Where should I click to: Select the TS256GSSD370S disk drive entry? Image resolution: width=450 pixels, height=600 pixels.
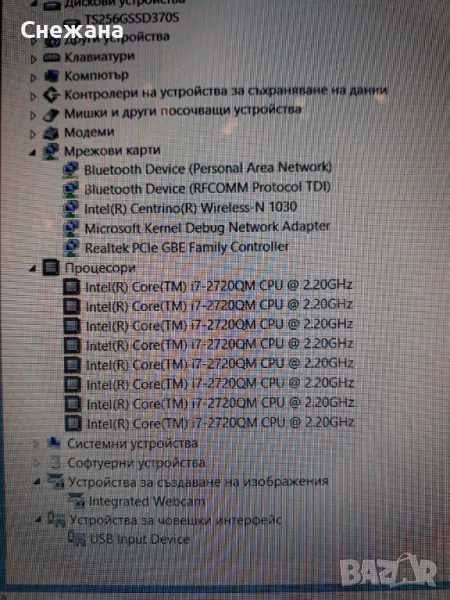pos(132,18)
